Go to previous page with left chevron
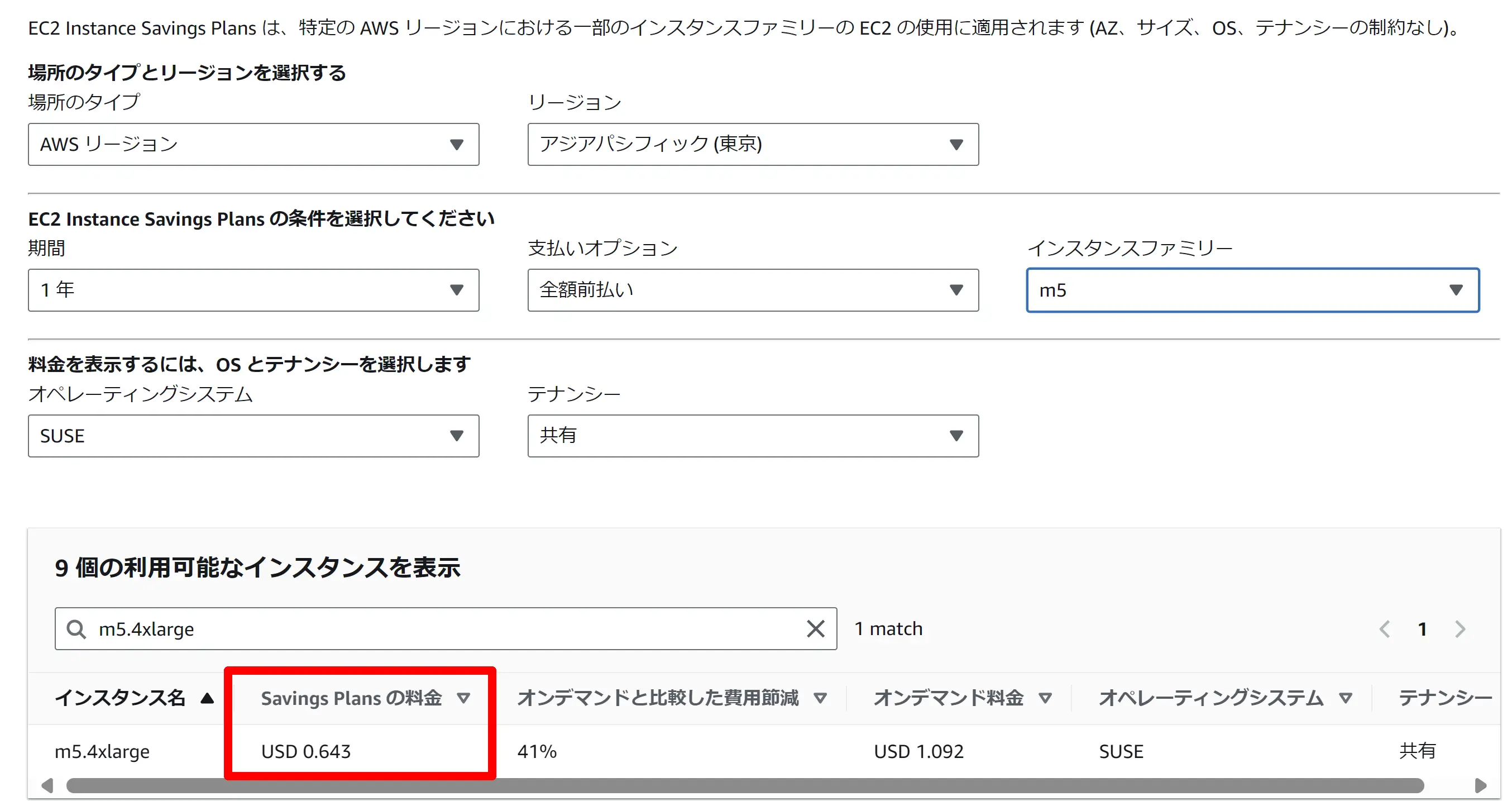The height and width of the screenshot is (801, 1512). (1385, 629)
